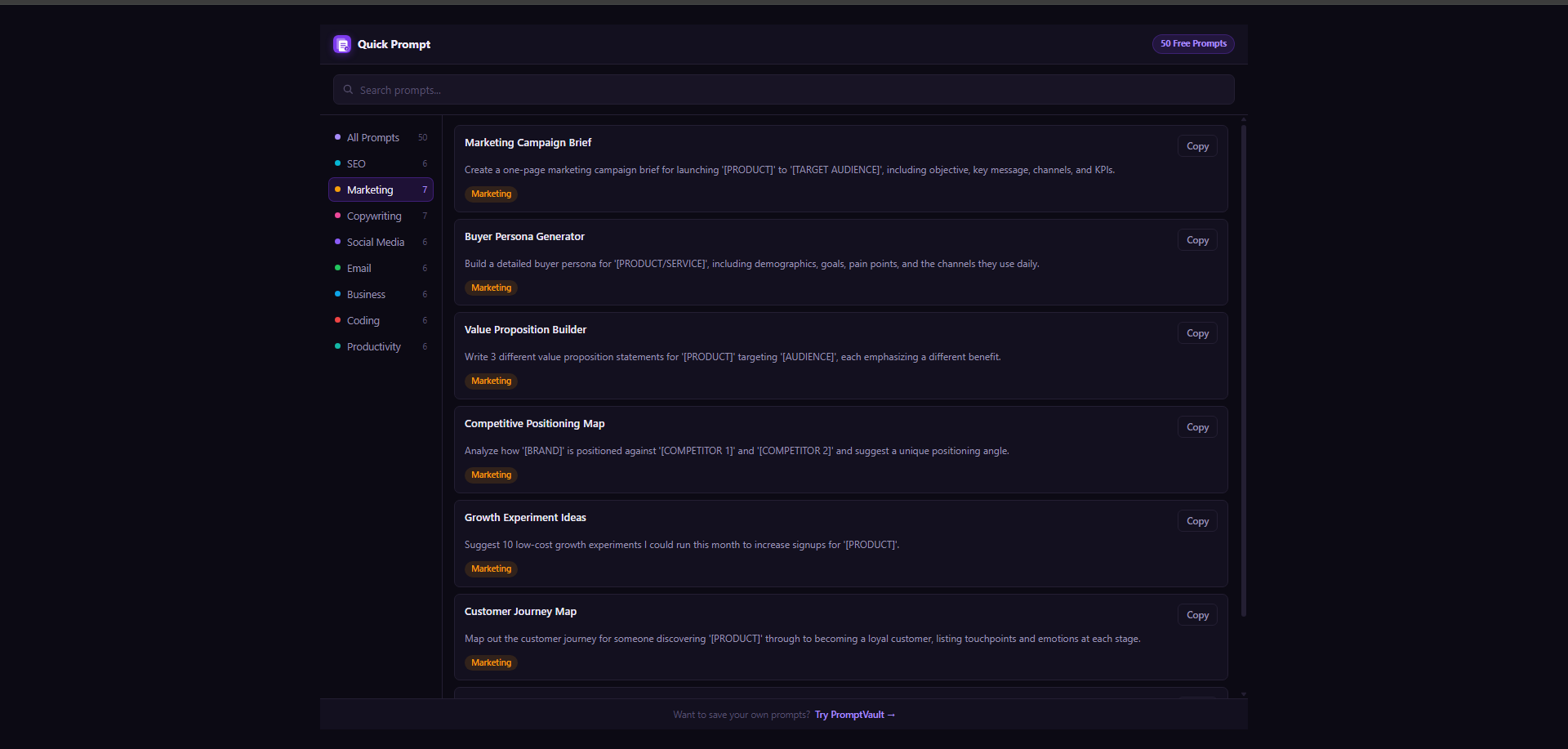
Task: Click the Growth Experiment Ideas description text
Action: point(682,545)
